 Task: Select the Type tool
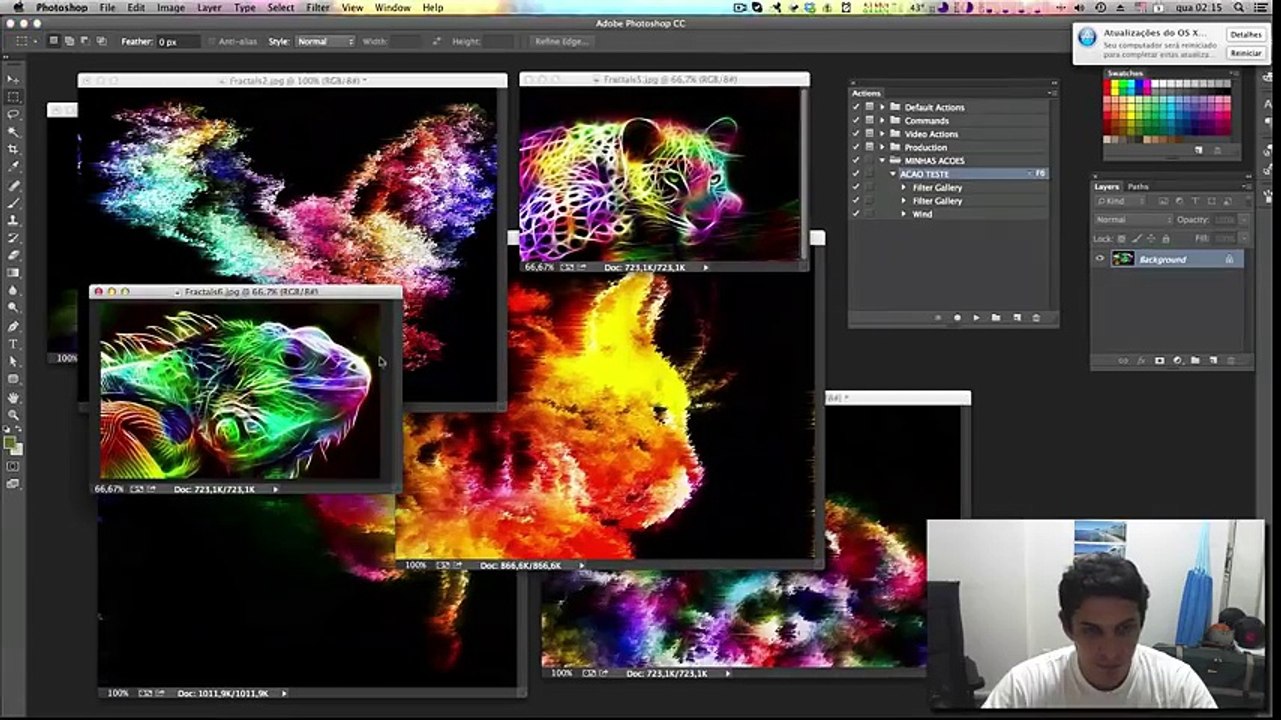point(14,344)
